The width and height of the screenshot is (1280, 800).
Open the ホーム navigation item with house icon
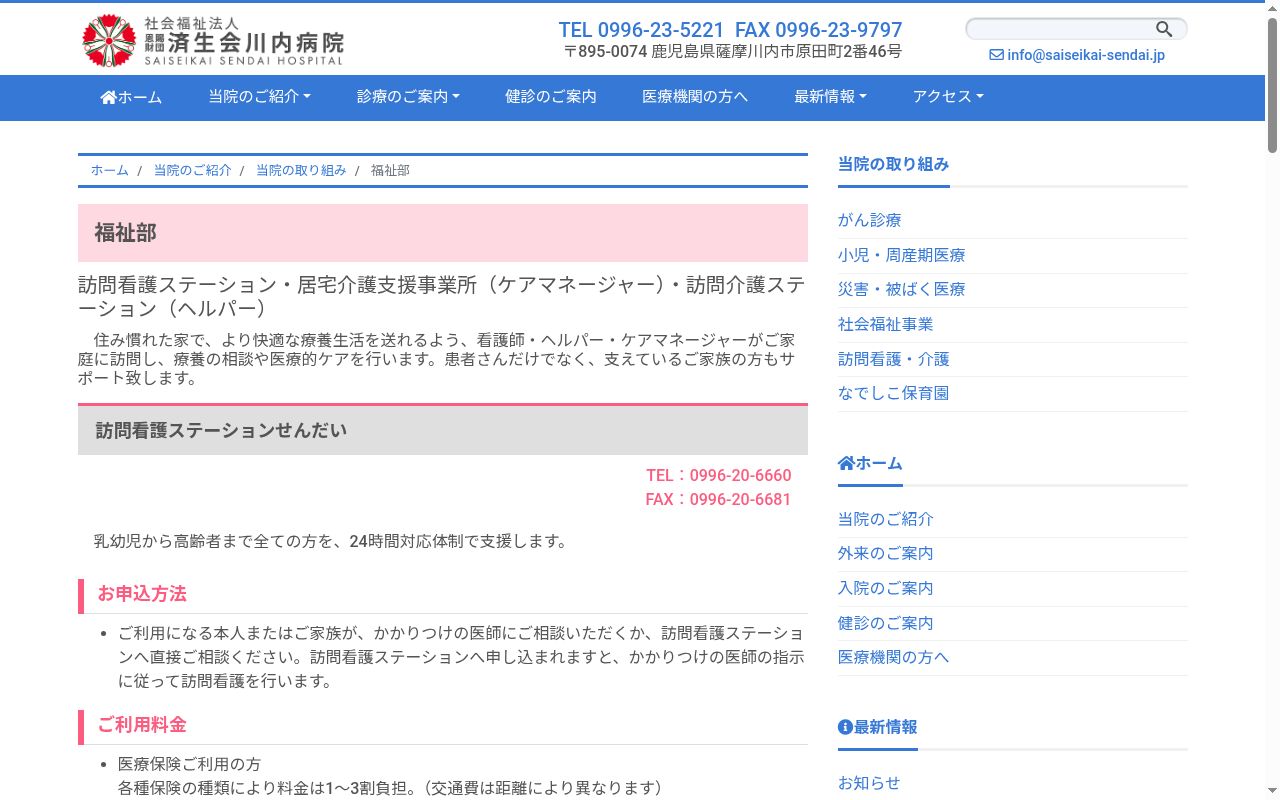(131, 97)
